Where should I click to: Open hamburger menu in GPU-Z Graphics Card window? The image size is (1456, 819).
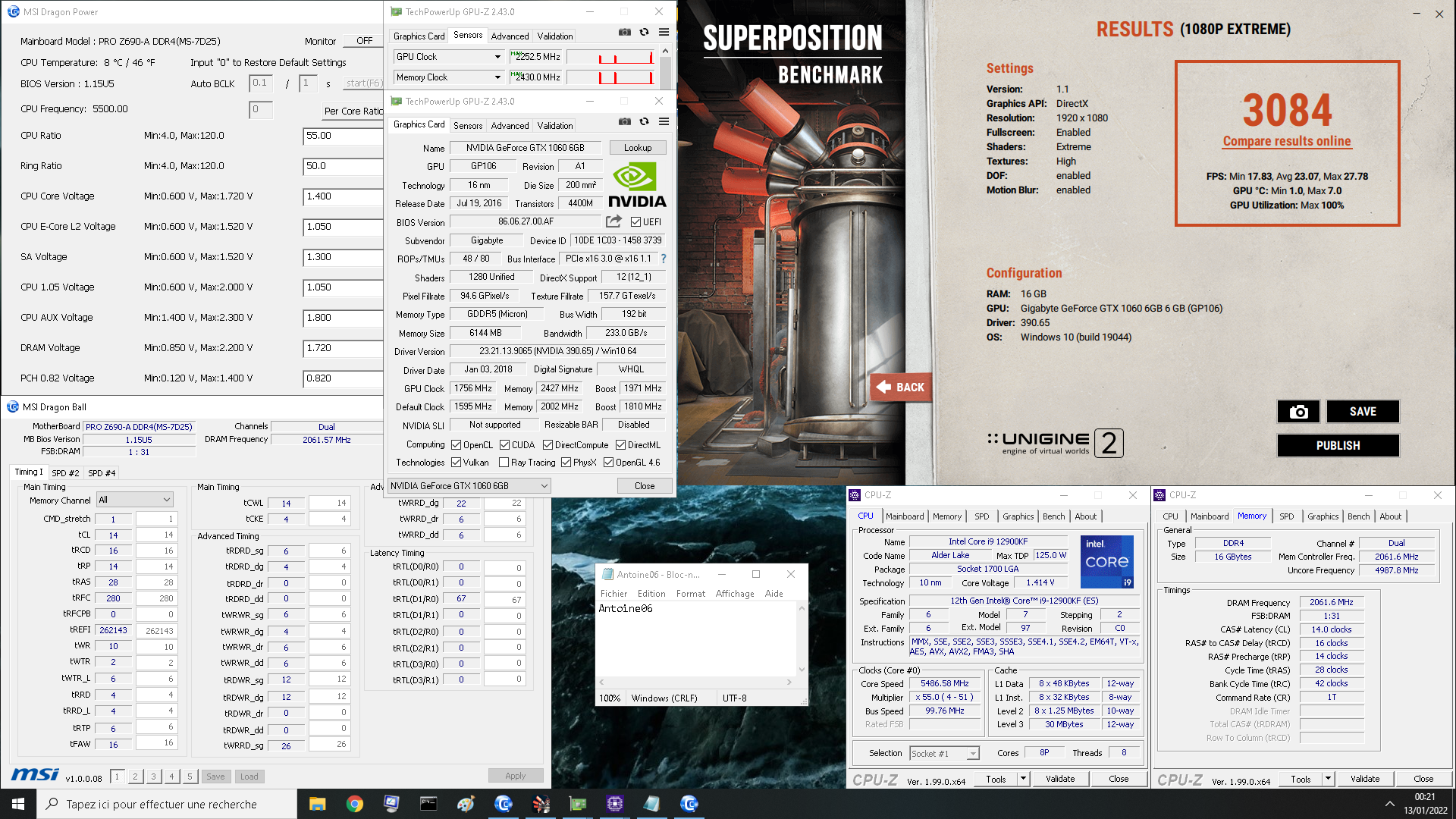664,122
